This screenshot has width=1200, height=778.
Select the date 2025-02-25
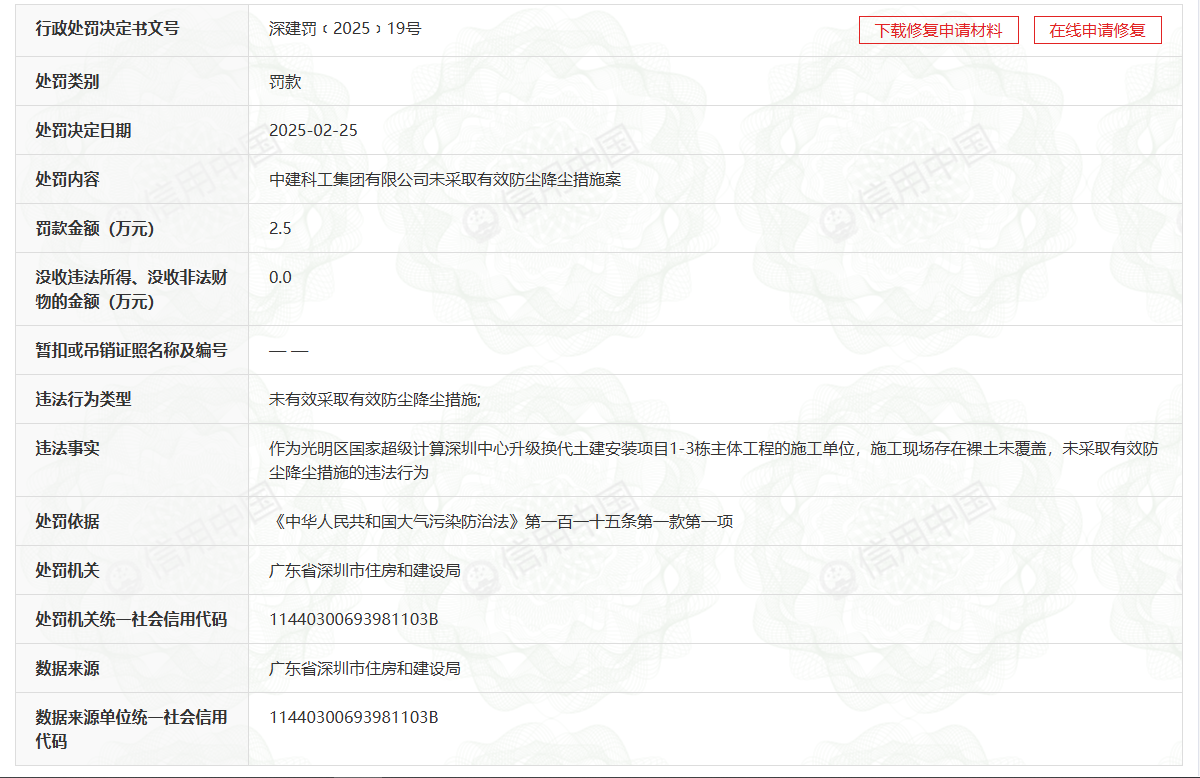tap(313, 131)
